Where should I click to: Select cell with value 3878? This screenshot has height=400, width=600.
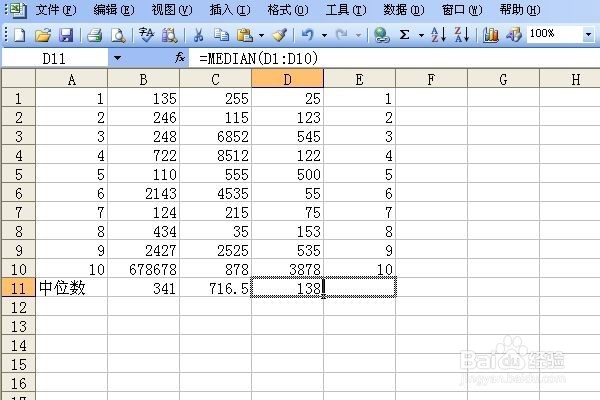pos(287,269)
